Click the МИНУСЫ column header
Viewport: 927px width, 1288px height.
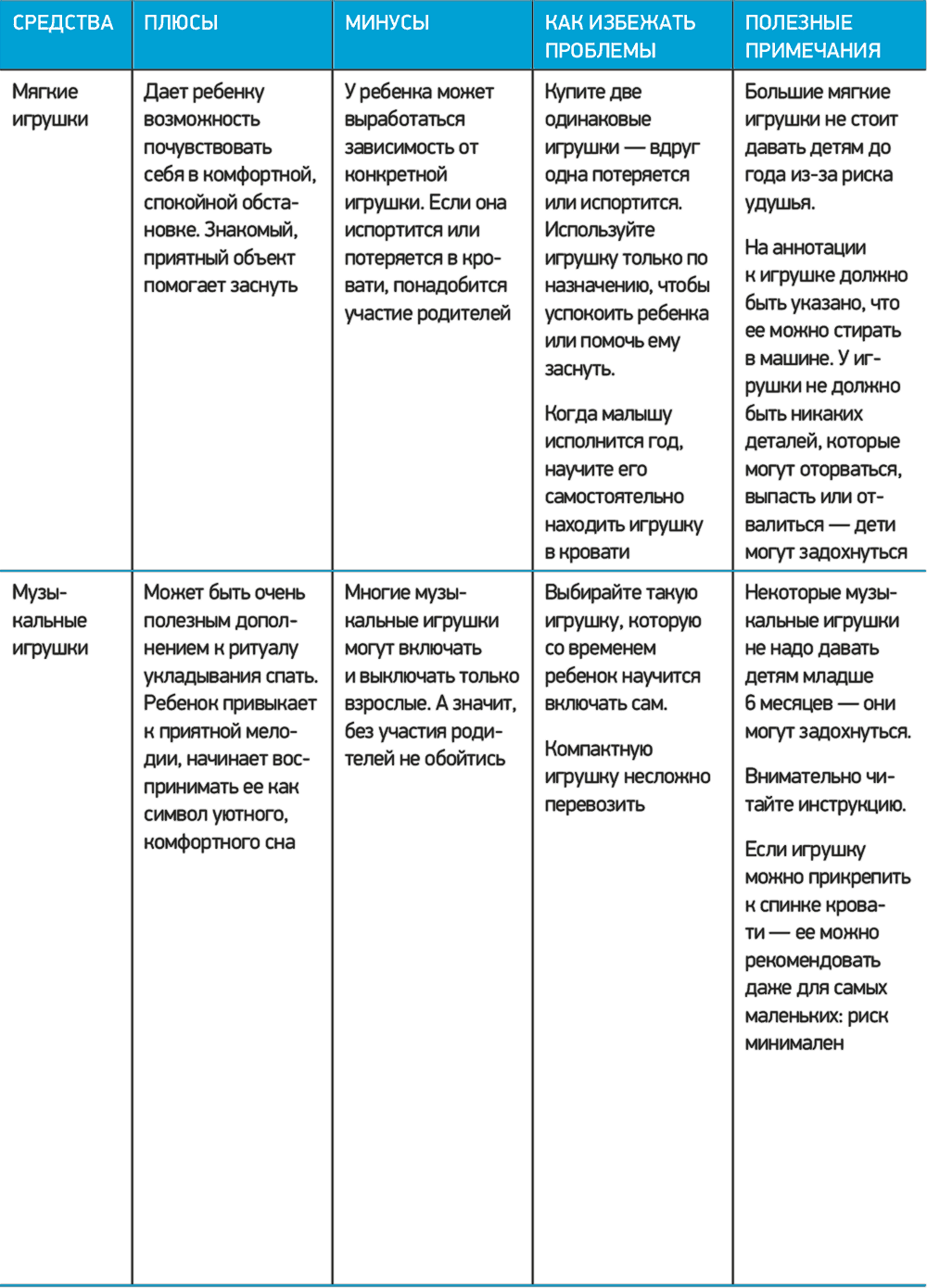pyautogui.click(x=387, y=23)
